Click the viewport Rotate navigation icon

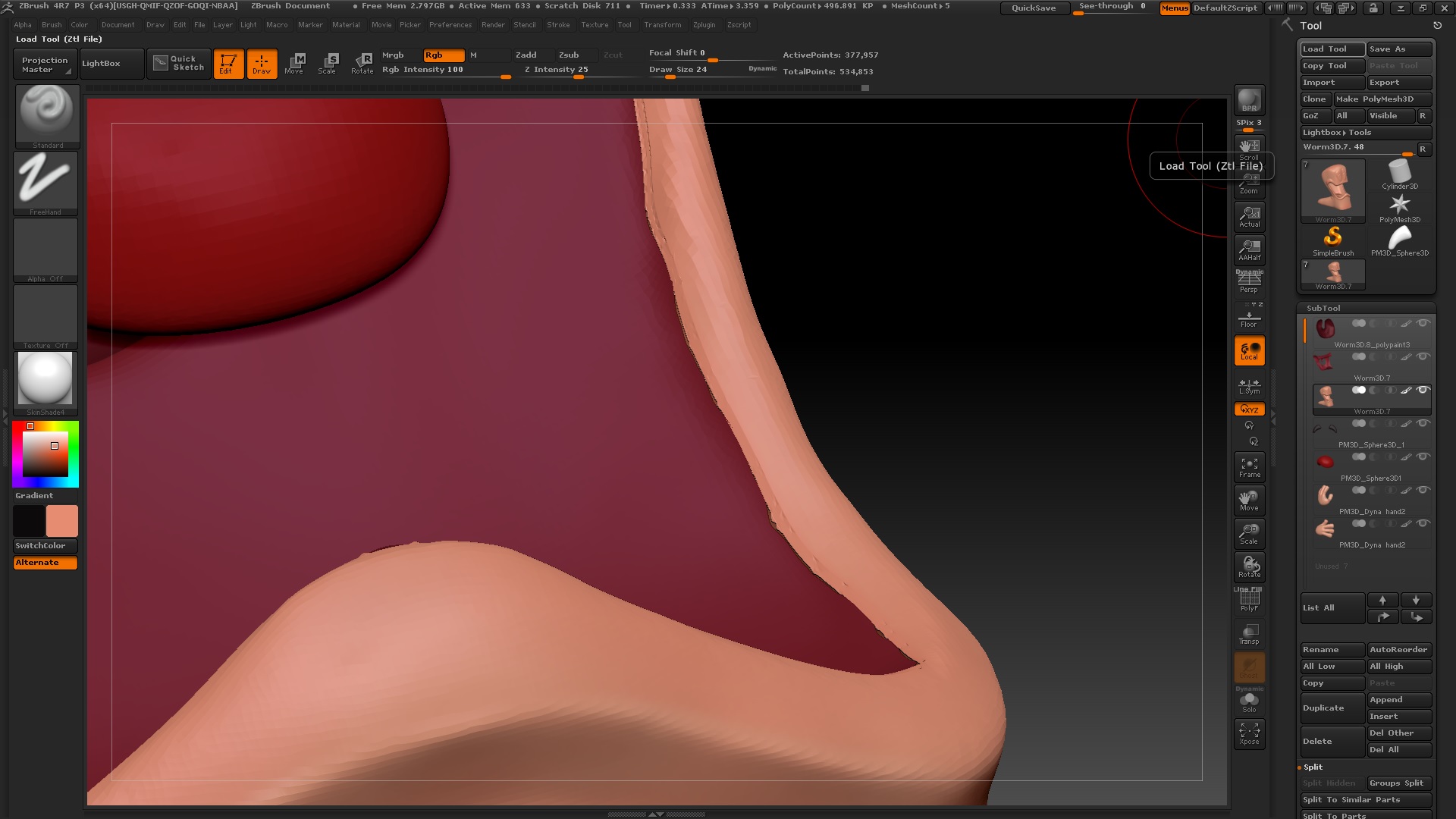coord(1249,567)
